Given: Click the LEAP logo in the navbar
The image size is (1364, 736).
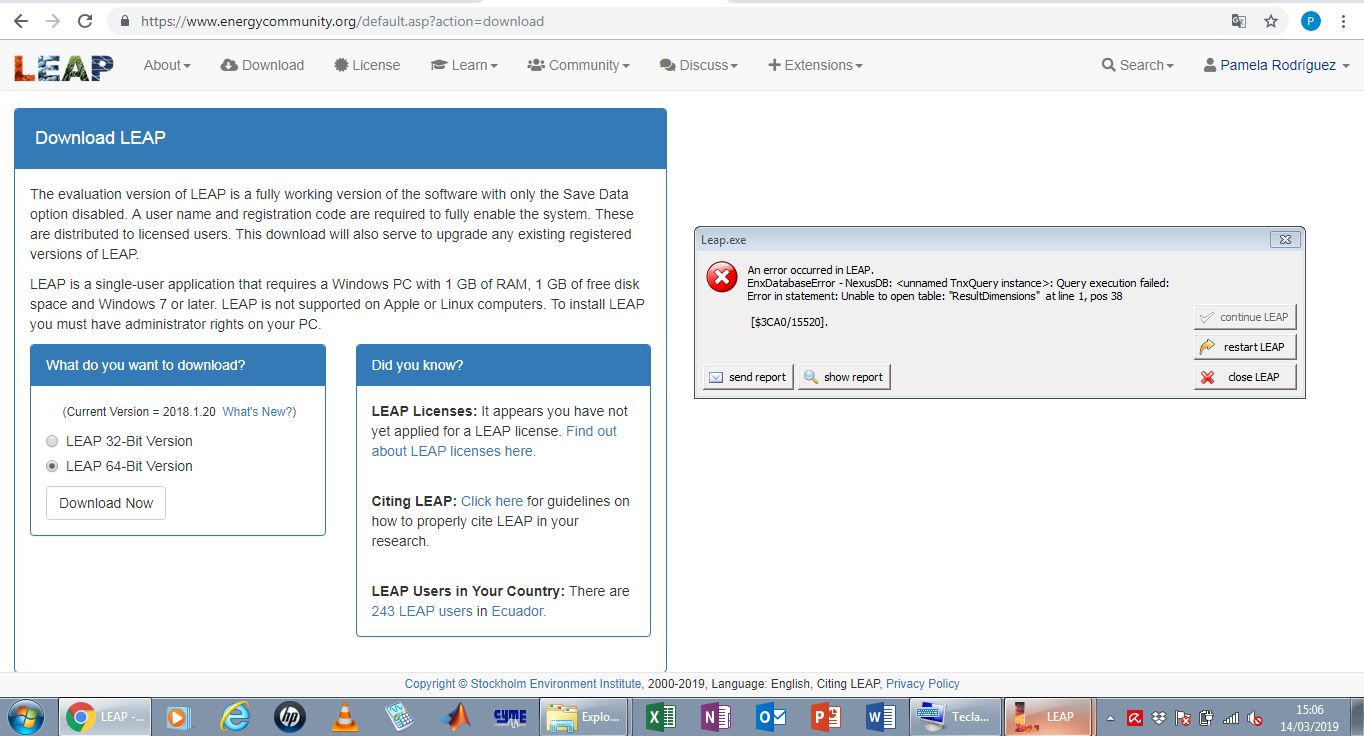Looking at the screenshot, I should click(x=63, y=66).
